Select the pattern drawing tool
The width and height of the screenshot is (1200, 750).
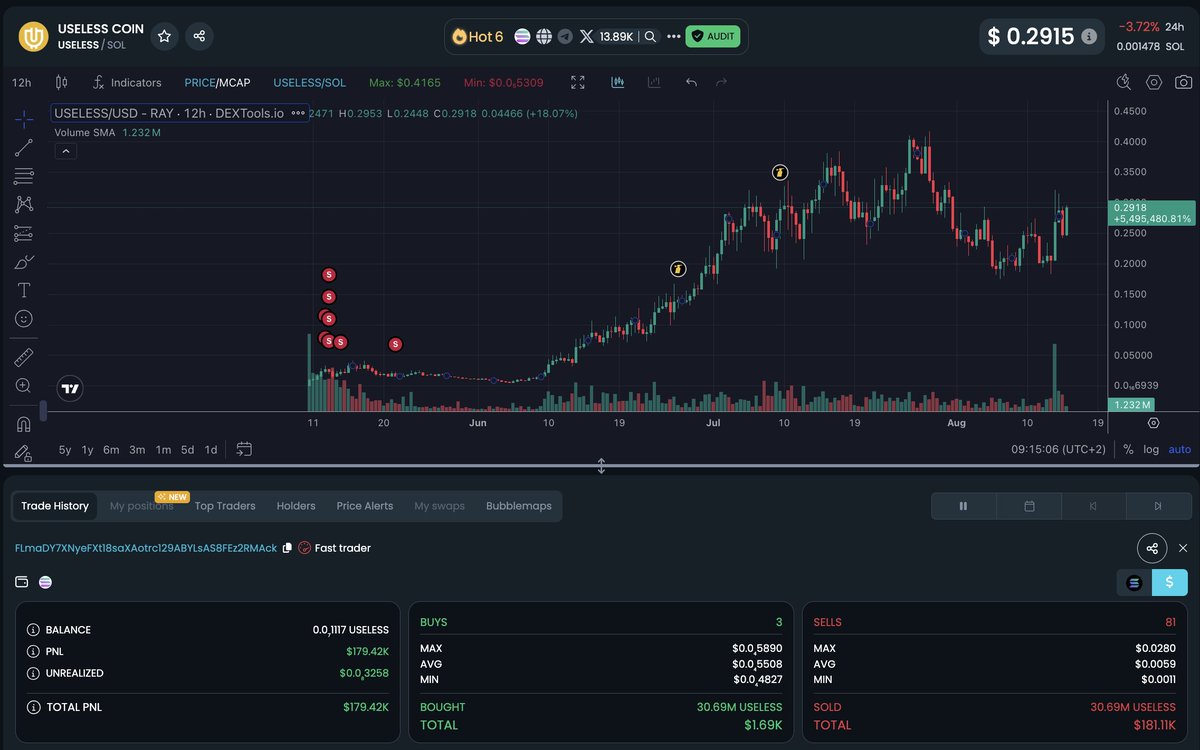[x=24, y=204]
